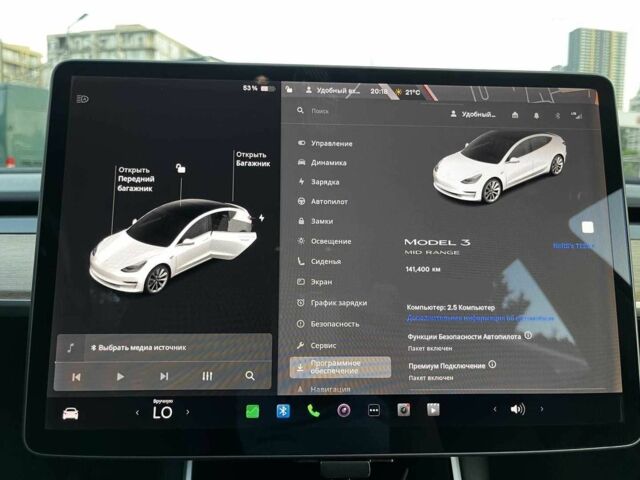Tap the LO temperature setting
The width and height of the screenshot is (640, 480).
coord(162,413)
